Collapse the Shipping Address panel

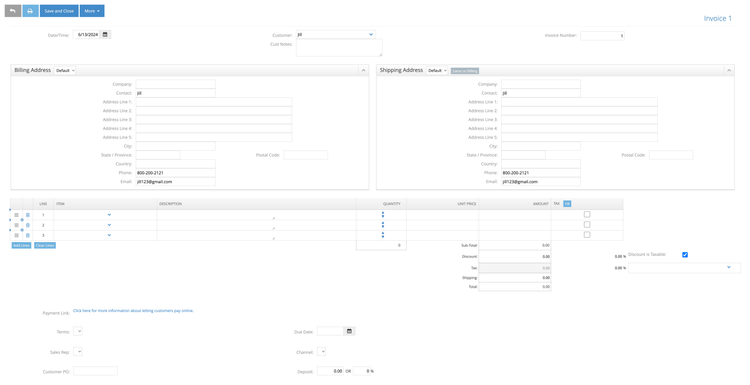point(728,70)
